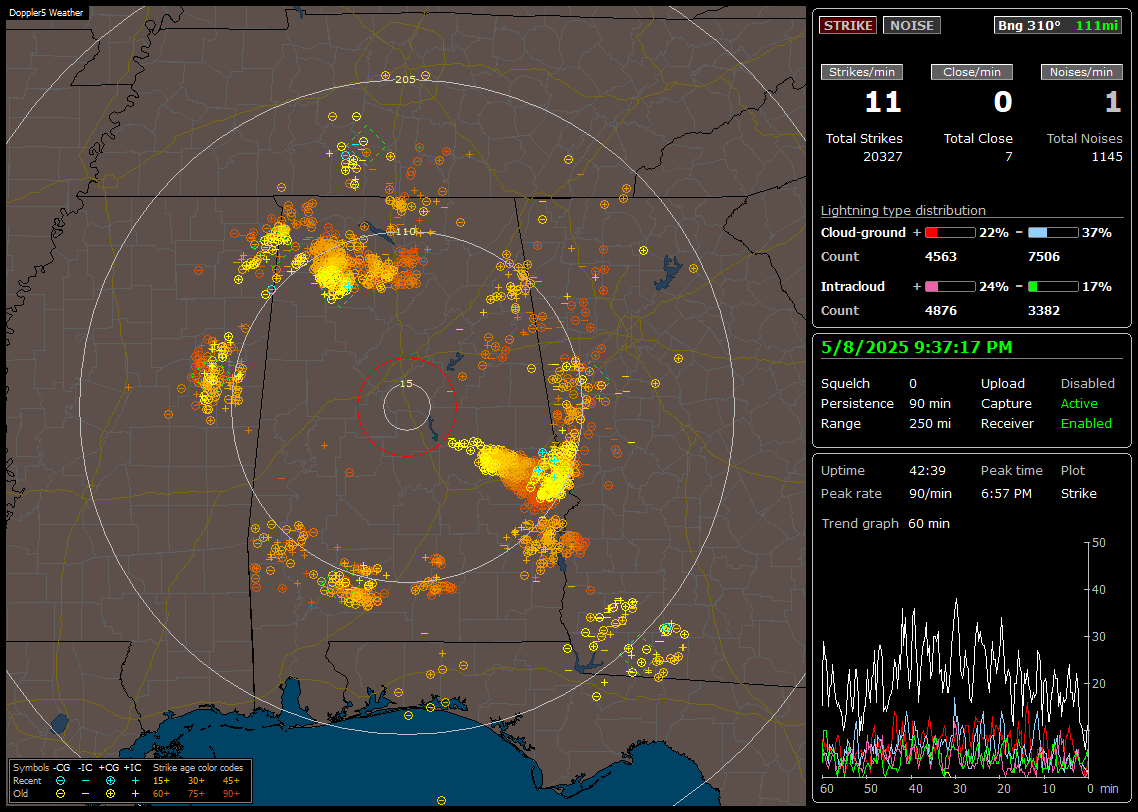The height and width of the screenshot is (812, 1138).
Task: Click the Total Noises count 1145
Action: click(x=1107, y=157)
